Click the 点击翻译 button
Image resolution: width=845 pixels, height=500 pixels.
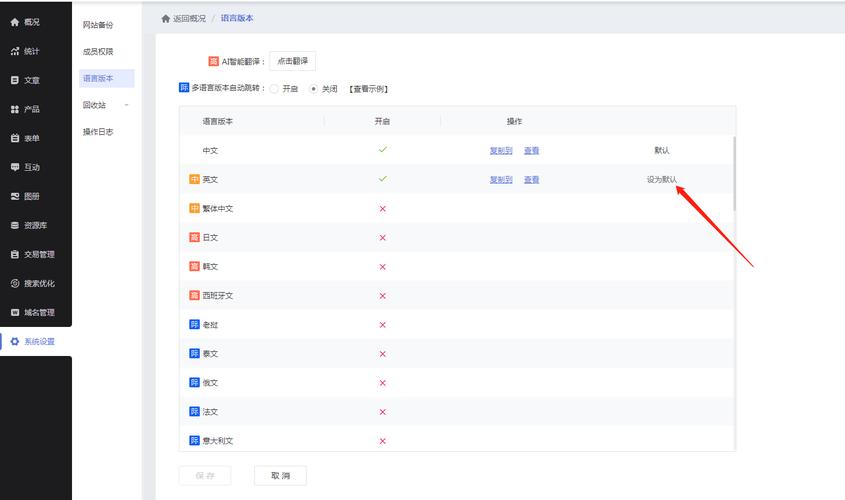click(292, 61)
